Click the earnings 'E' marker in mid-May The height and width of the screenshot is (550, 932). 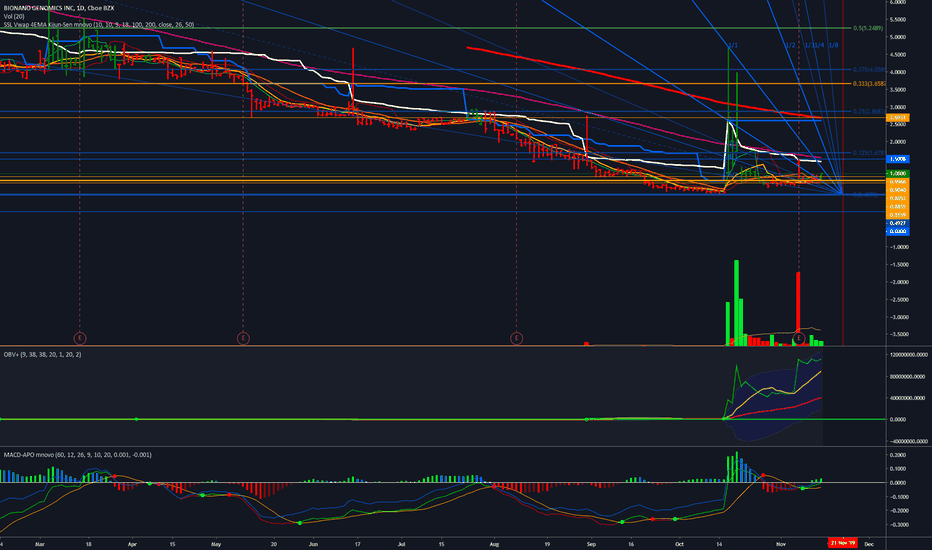point(243,338)
